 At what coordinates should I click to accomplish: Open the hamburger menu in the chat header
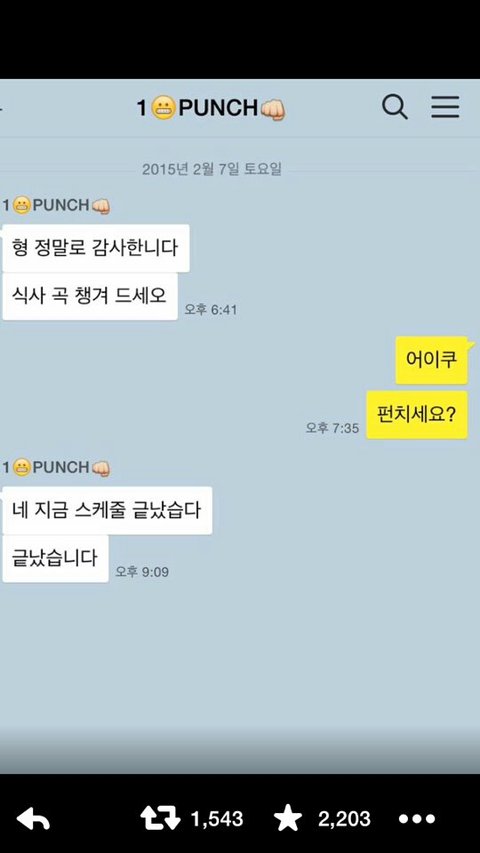point(445,107)
